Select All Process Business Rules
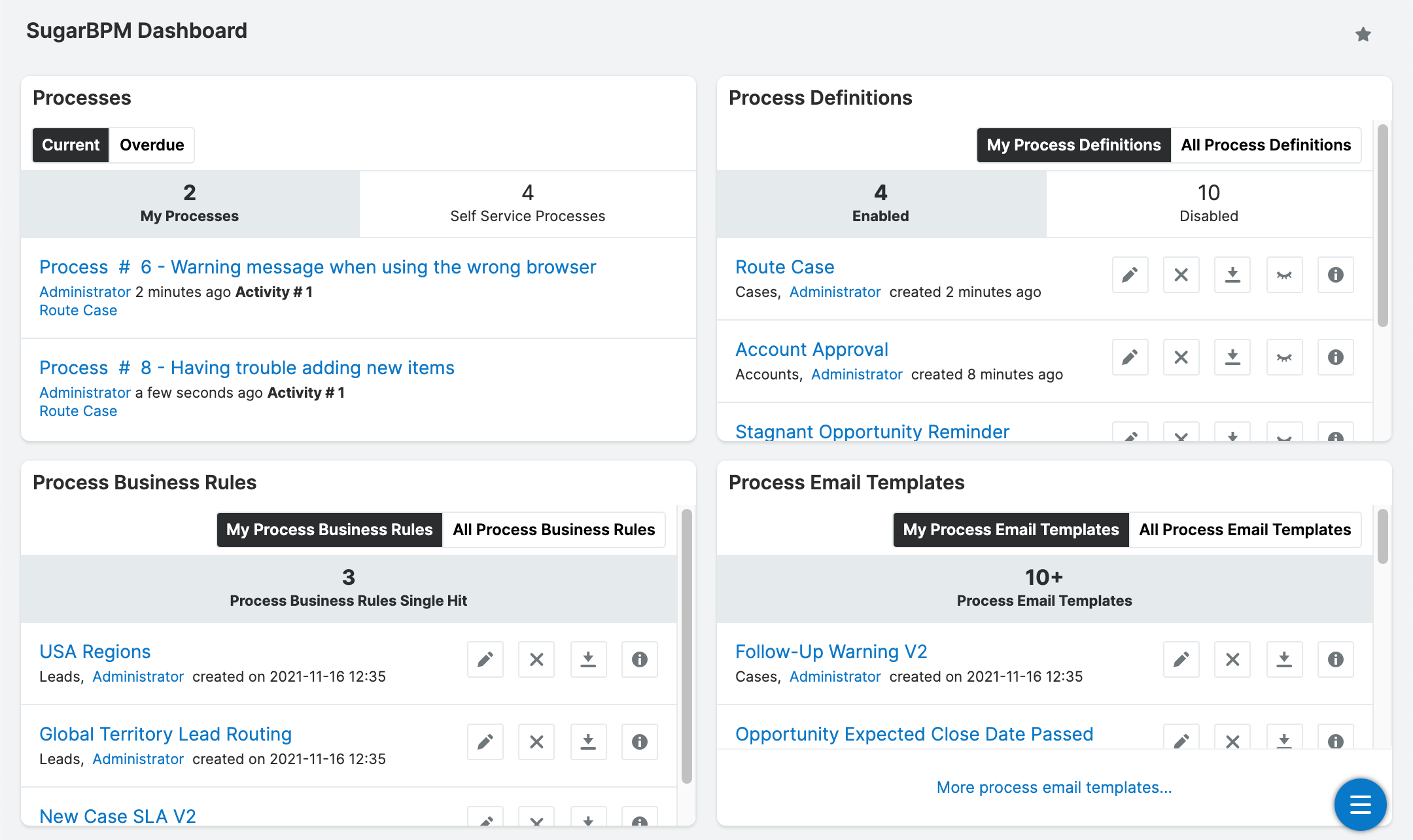 pyautogui.click(x=553, y=529)
